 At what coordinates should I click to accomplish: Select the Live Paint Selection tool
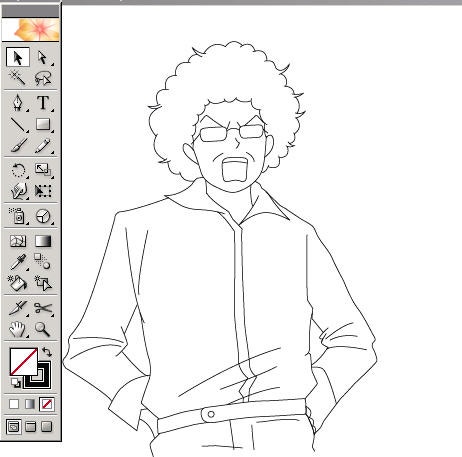pos(43,283)
